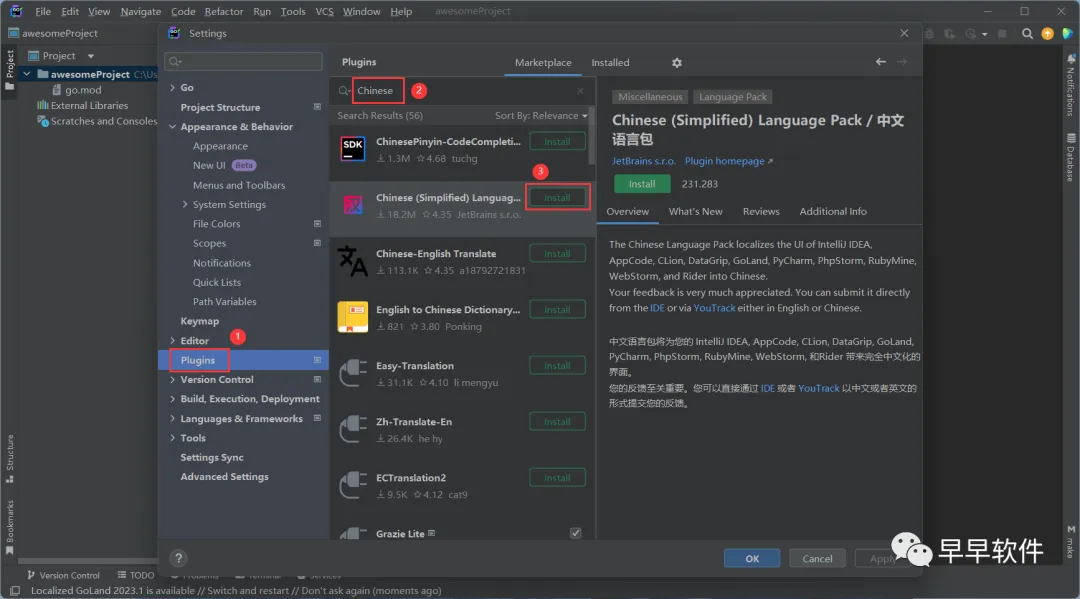Open help with the question mark button
The height and width of the screenshot is (599, 1080).
(x=178, y=558)
